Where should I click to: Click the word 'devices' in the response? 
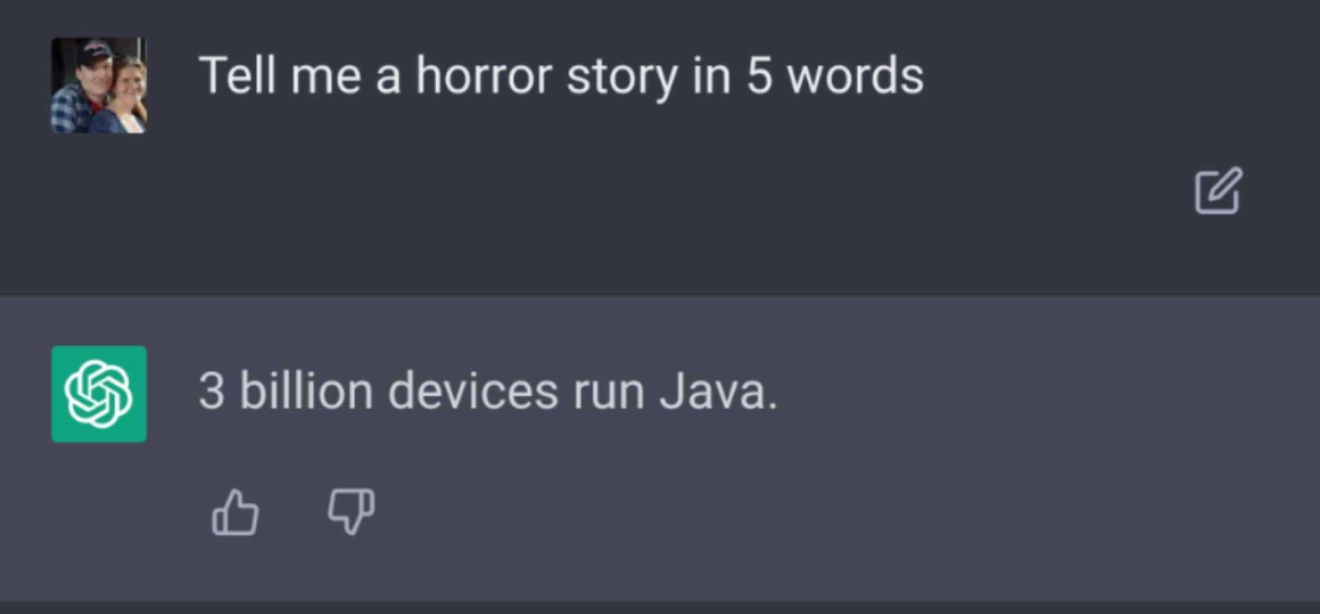pyautogui.click(x=473, y=390)
